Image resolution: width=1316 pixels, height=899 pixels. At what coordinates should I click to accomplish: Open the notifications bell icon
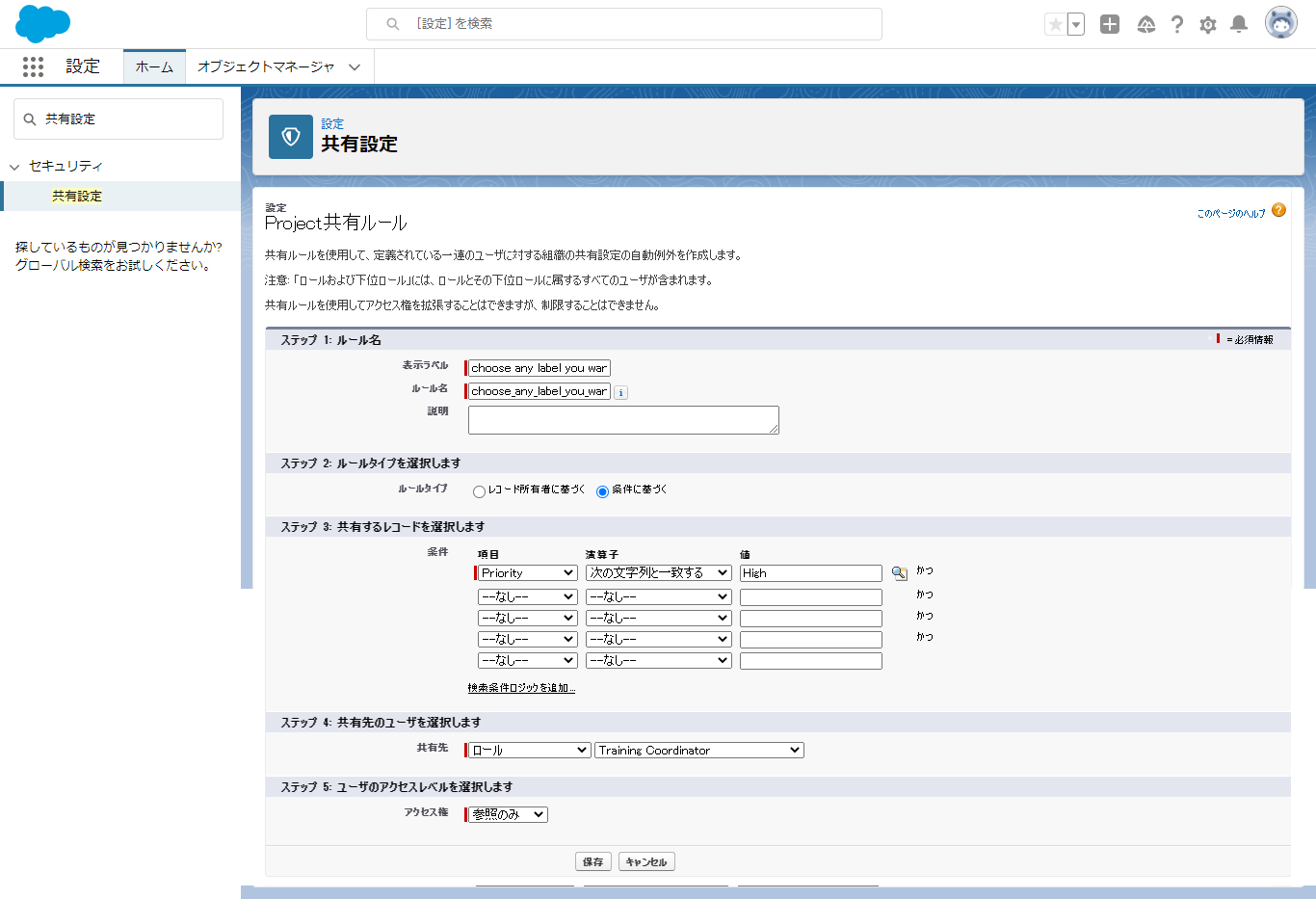[x=1240, y=24]
